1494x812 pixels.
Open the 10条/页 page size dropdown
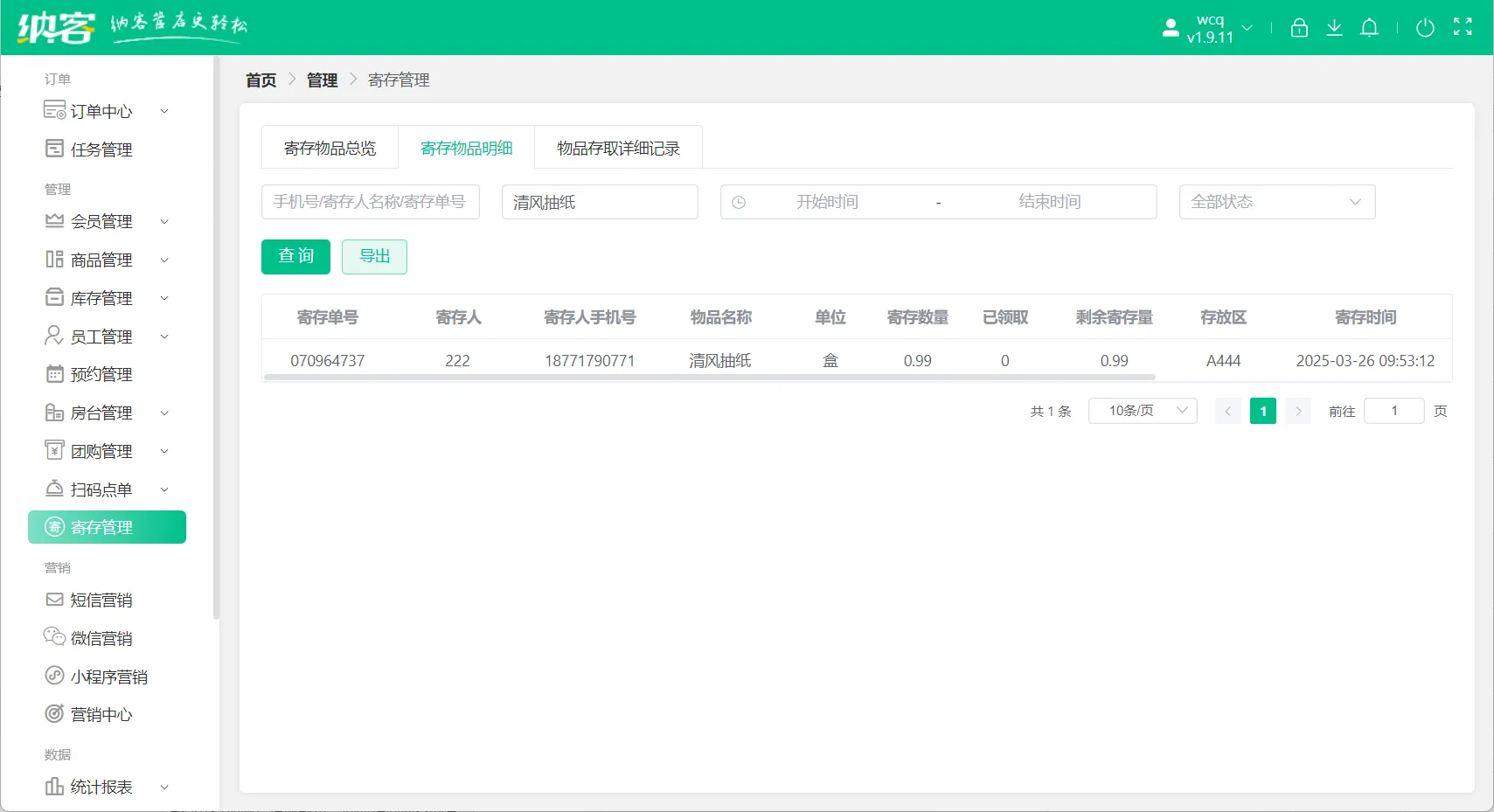(1142, 411)
